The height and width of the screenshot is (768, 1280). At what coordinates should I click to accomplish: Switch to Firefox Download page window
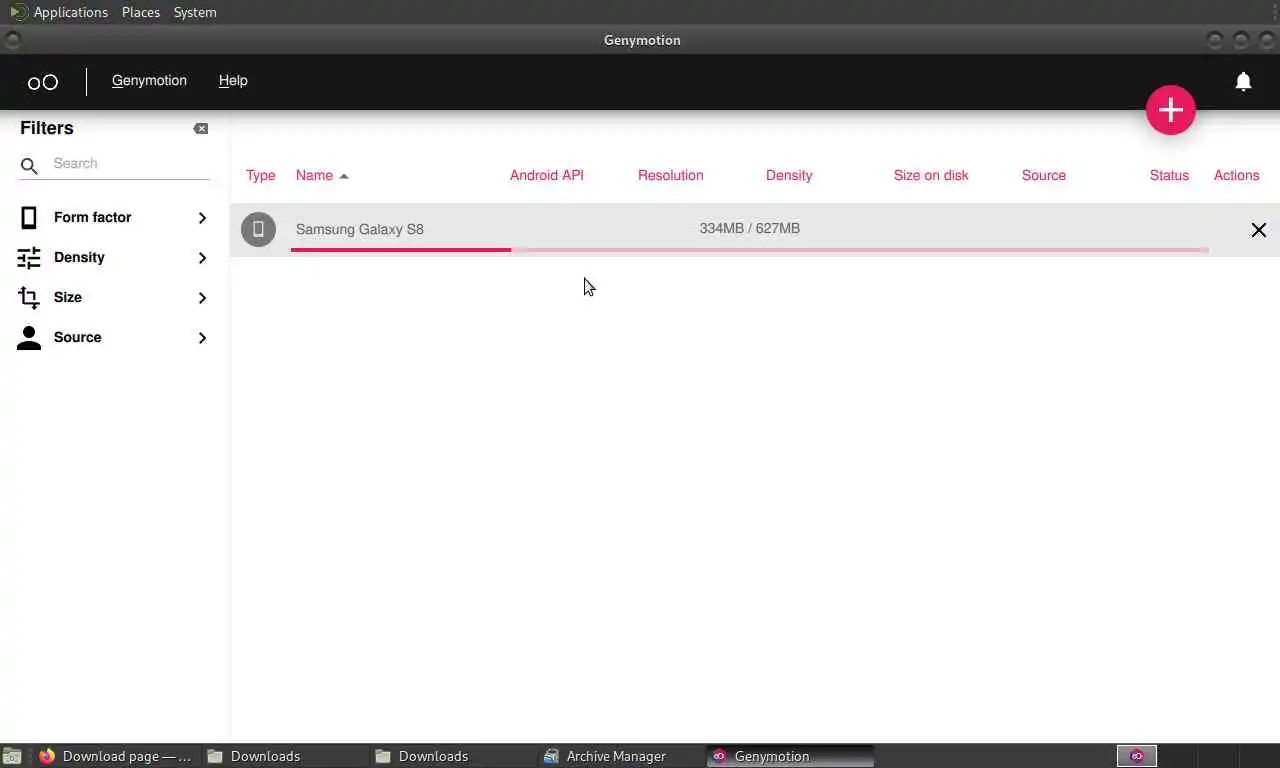[116, 756]
